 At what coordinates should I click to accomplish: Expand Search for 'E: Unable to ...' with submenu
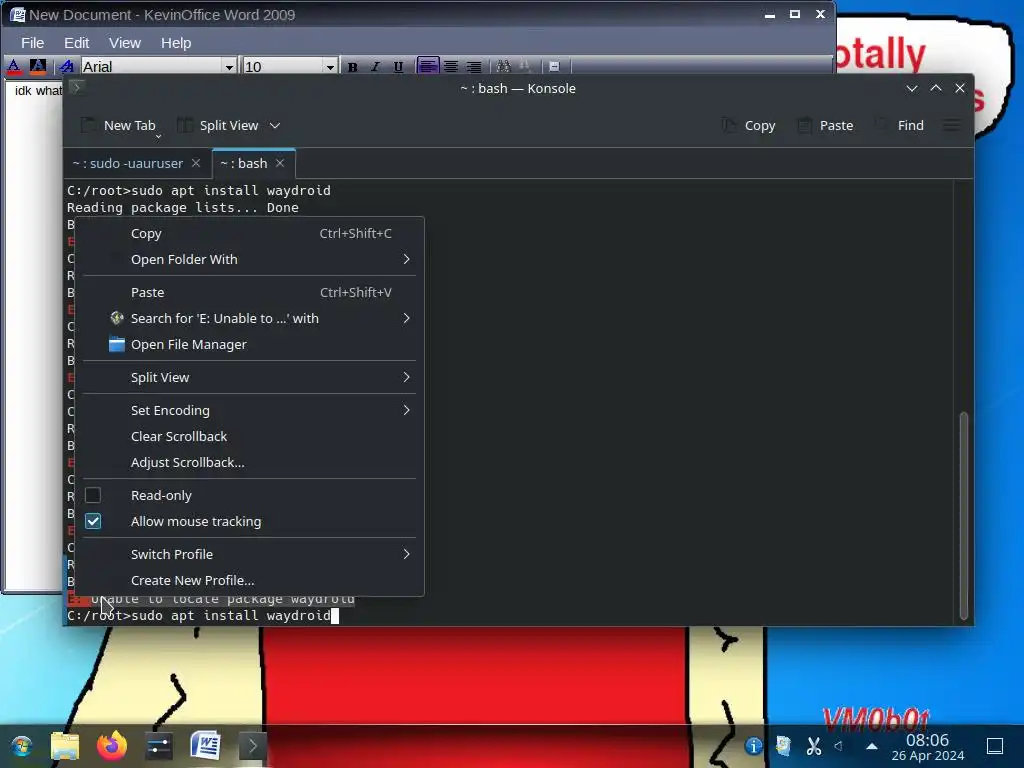(249, 319)
